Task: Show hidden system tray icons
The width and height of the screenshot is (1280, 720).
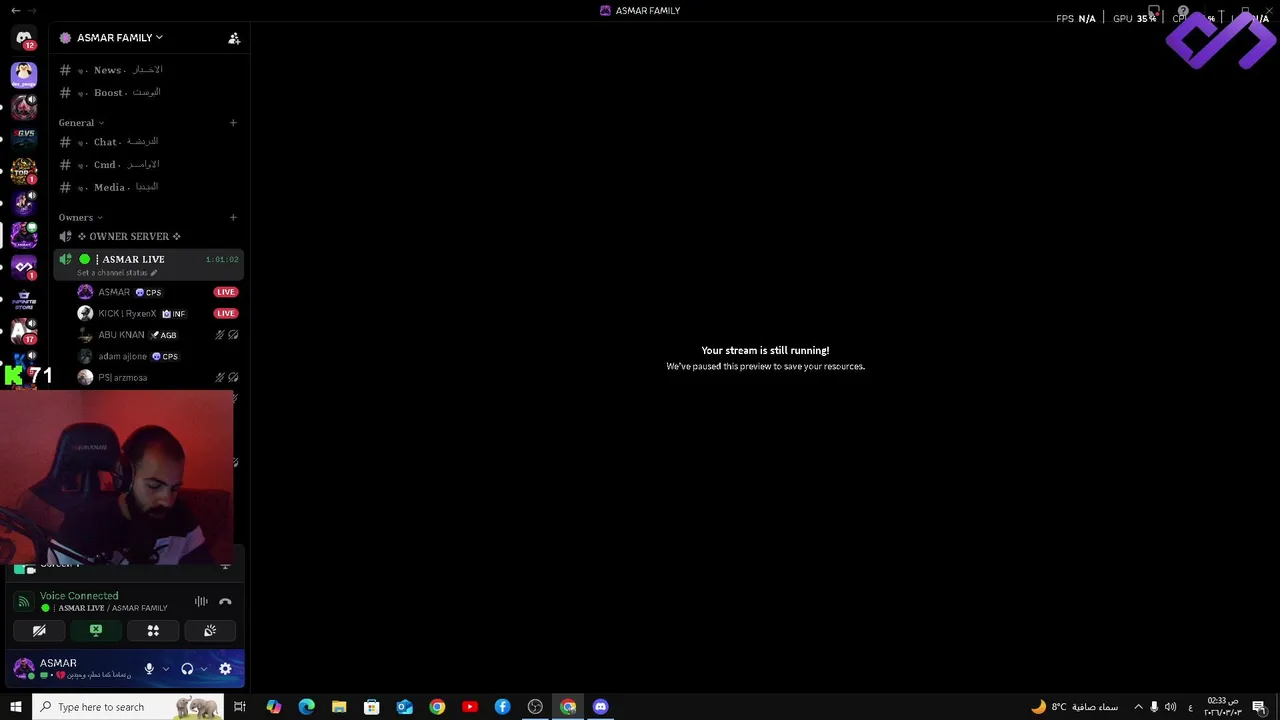Action: [1138, 707]
